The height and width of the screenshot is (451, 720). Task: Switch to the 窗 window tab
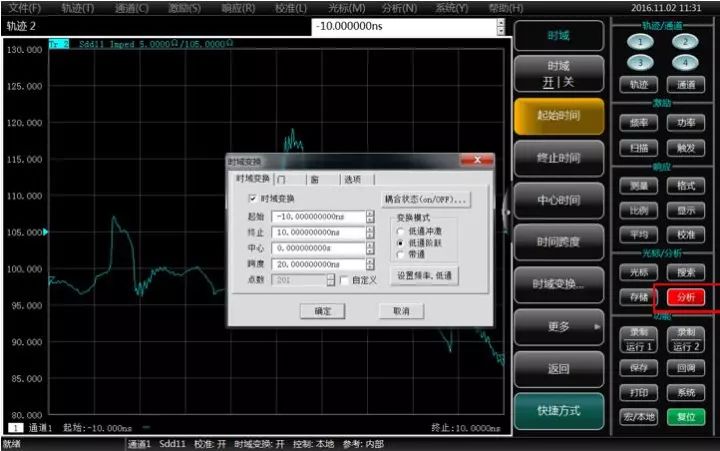323,180
